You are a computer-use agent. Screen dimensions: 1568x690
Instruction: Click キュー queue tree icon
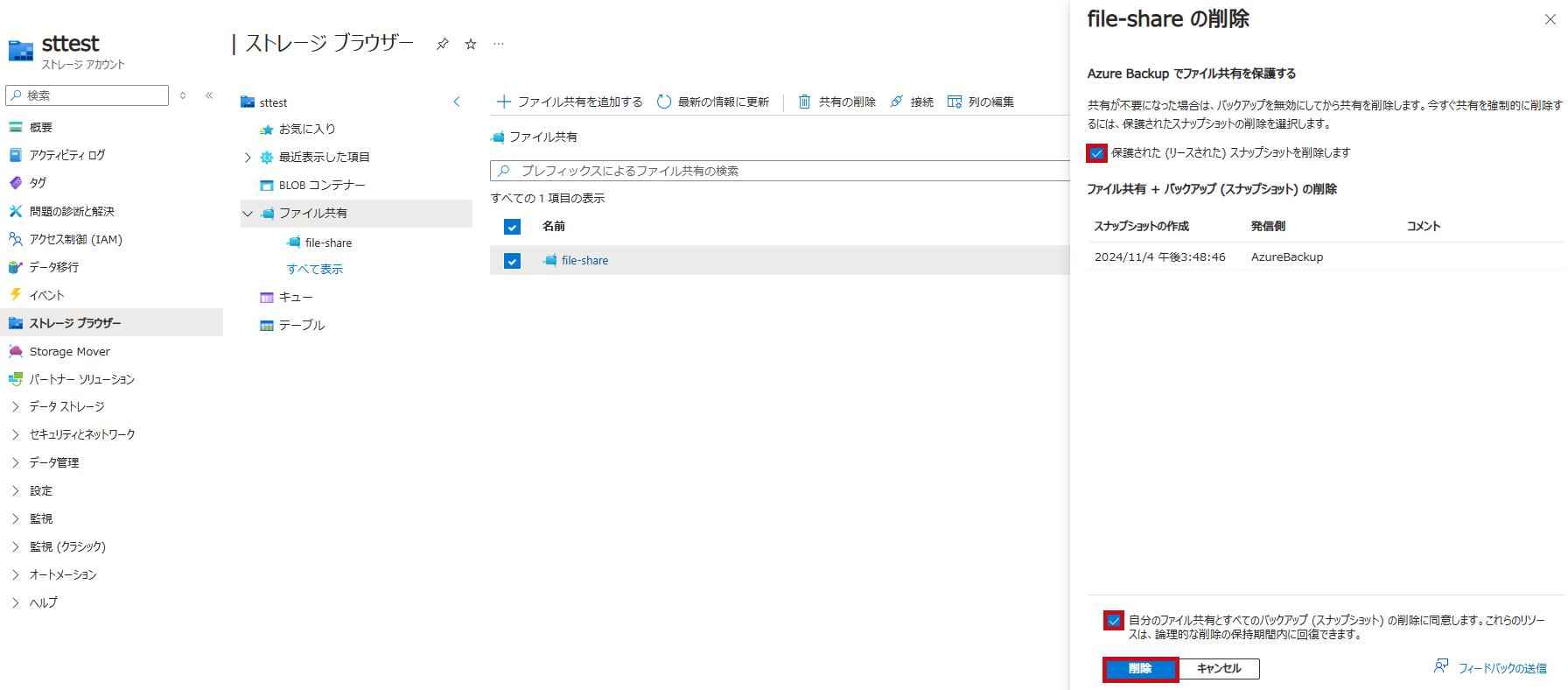[267, 298]
